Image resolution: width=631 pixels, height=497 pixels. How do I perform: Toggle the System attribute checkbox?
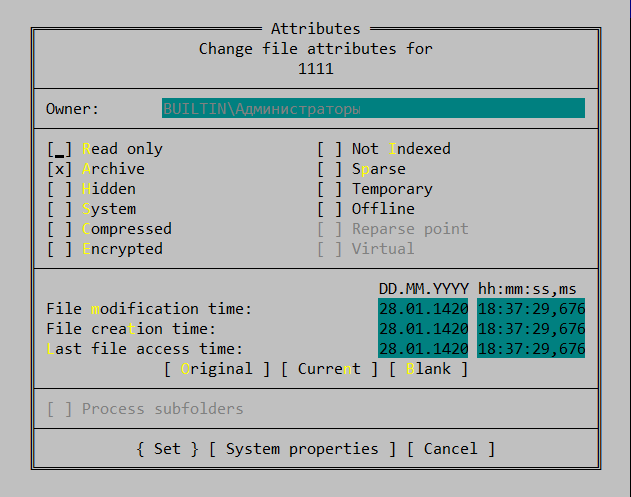(x=91, y=209)
